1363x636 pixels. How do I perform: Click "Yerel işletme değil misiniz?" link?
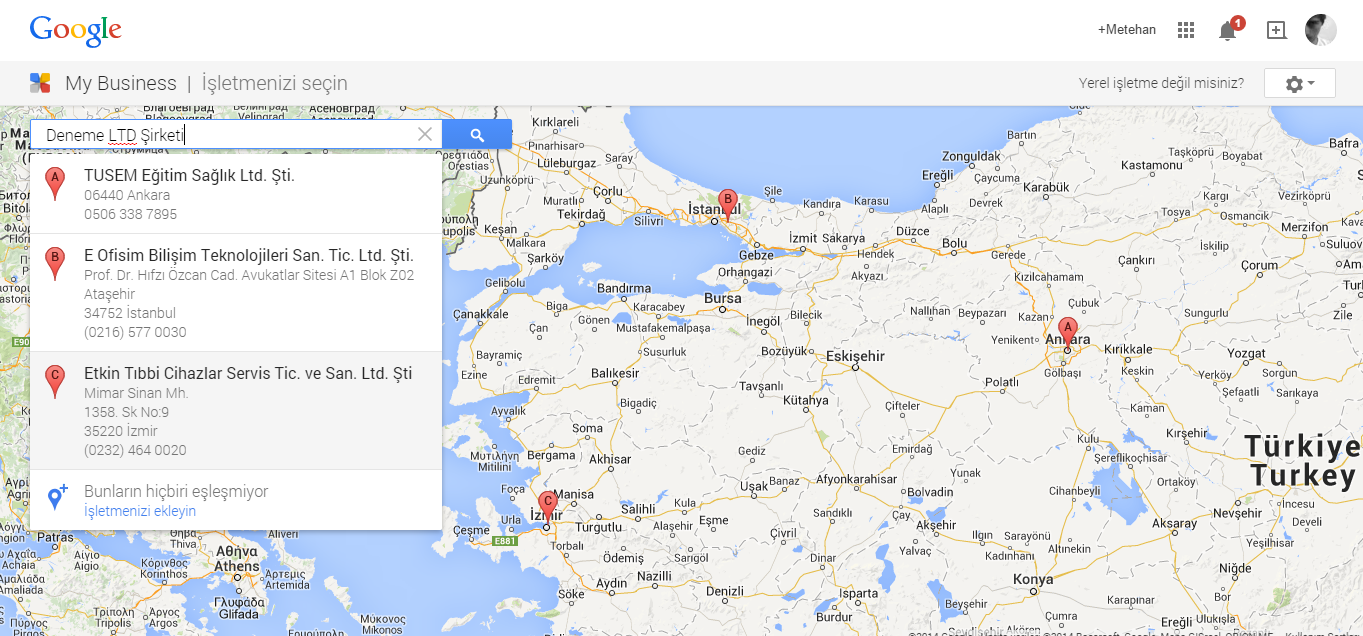pyautogui.click(x=1161, y=83)
